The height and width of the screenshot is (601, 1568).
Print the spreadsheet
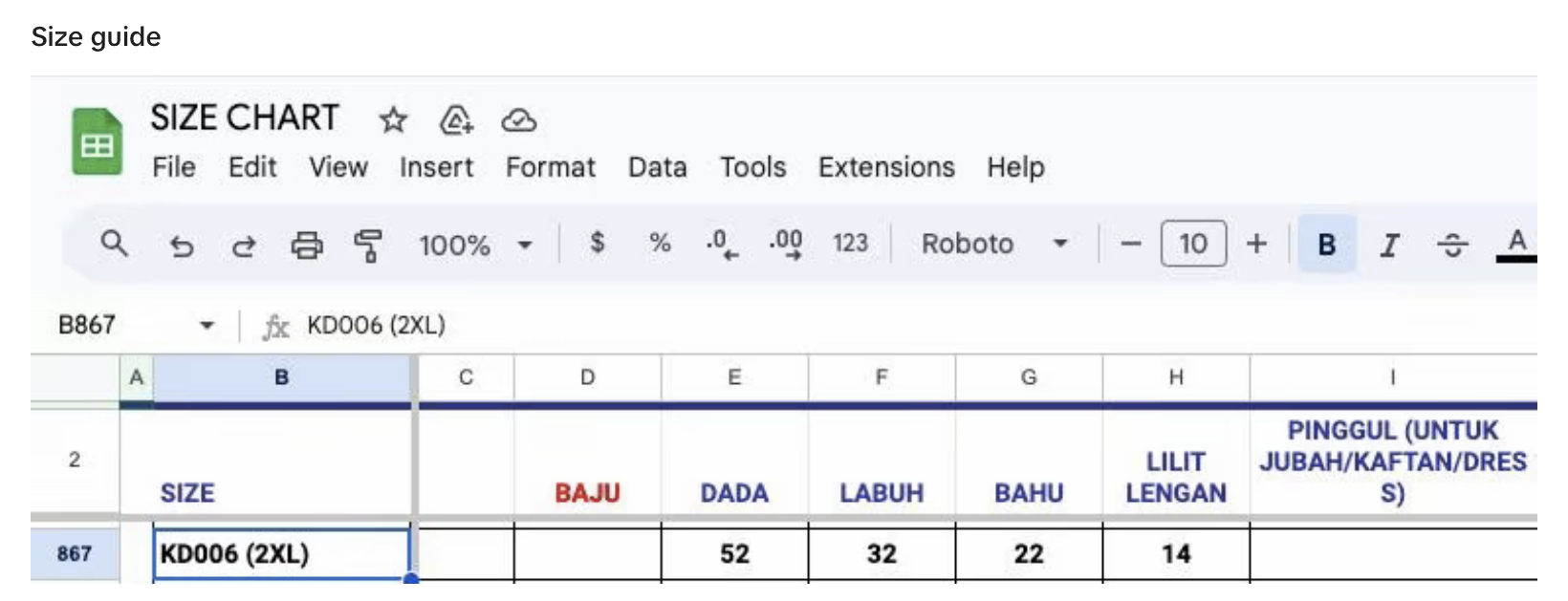307,246
